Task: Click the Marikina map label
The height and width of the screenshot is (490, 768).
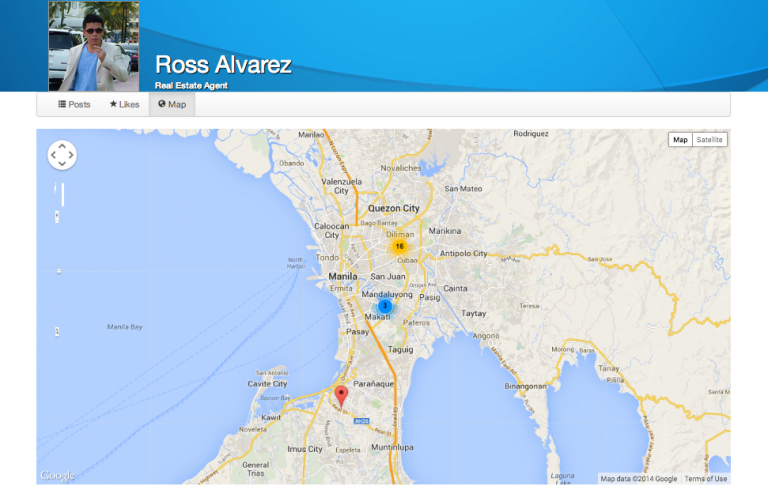Action: click(445, 231)
